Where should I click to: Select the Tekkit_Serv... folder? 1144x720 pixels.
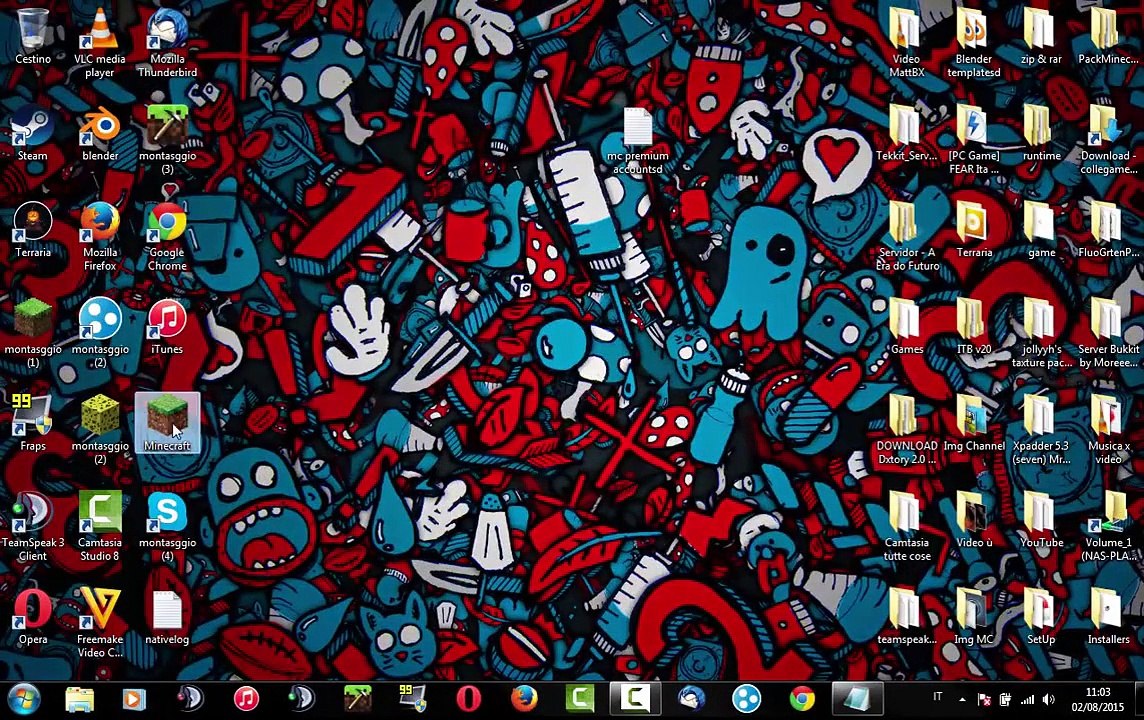point(906,133)
